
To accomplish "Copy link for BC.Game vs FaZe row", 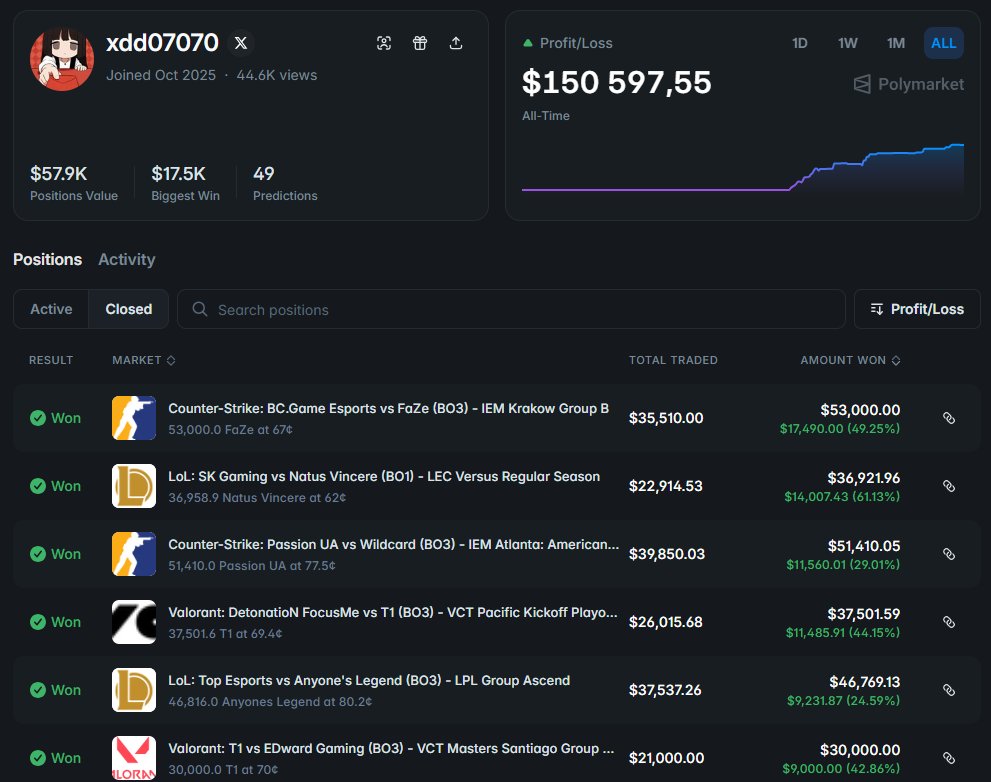I will tap(949, 418).
